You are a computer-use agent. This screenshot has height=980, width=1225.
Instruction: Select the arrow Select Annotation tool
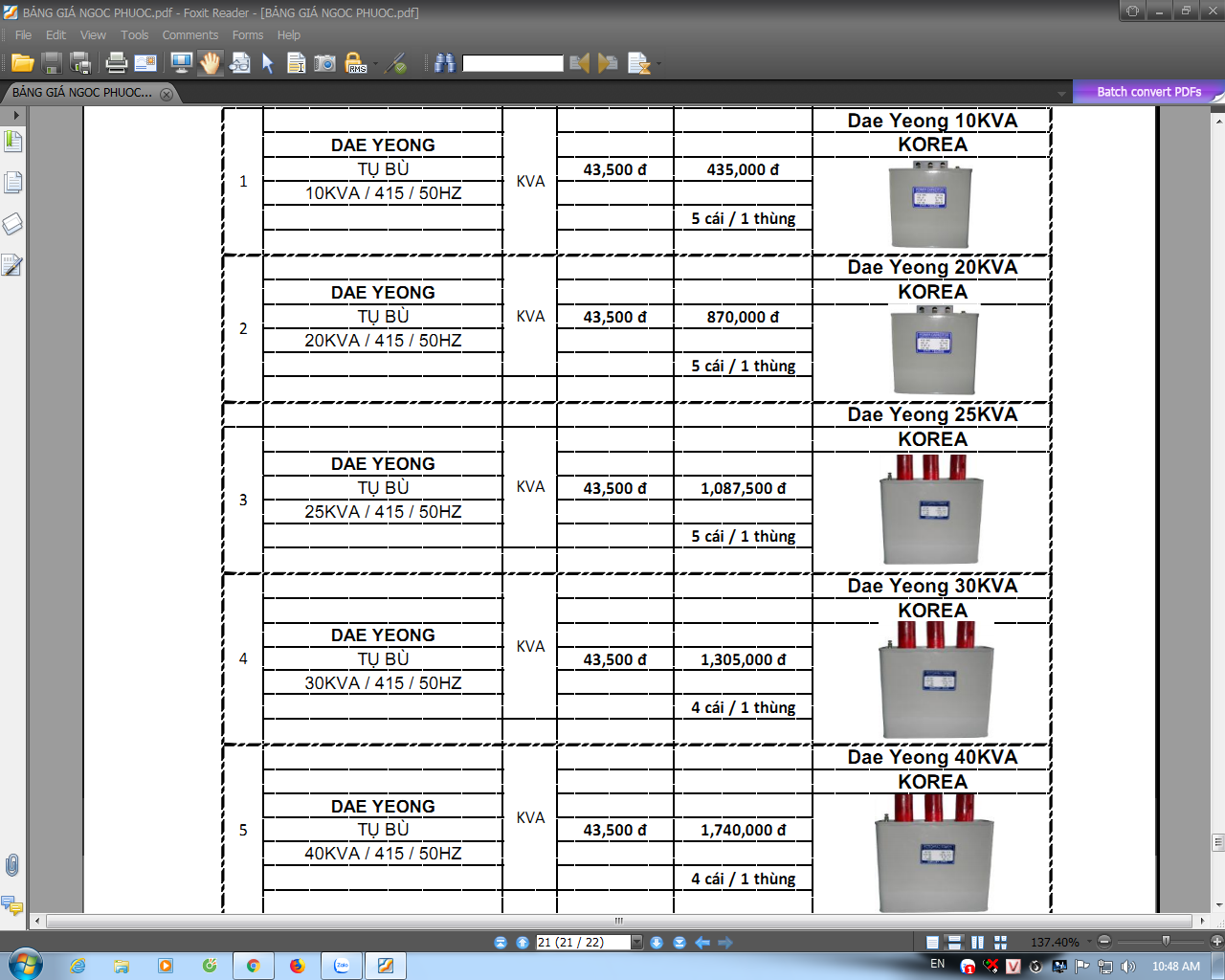point(268,63)
